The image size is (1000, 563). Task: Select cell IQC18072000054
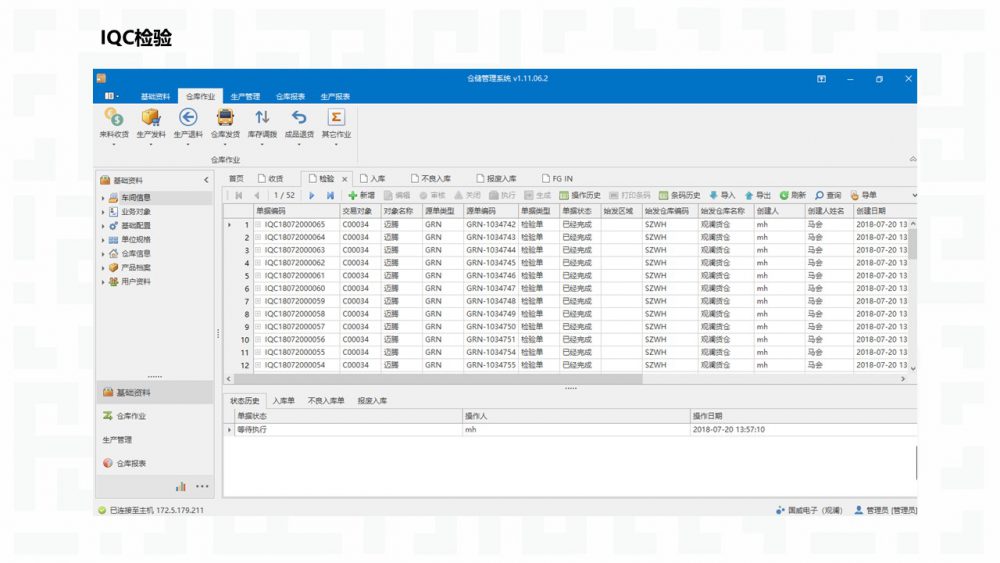point(295,365)
